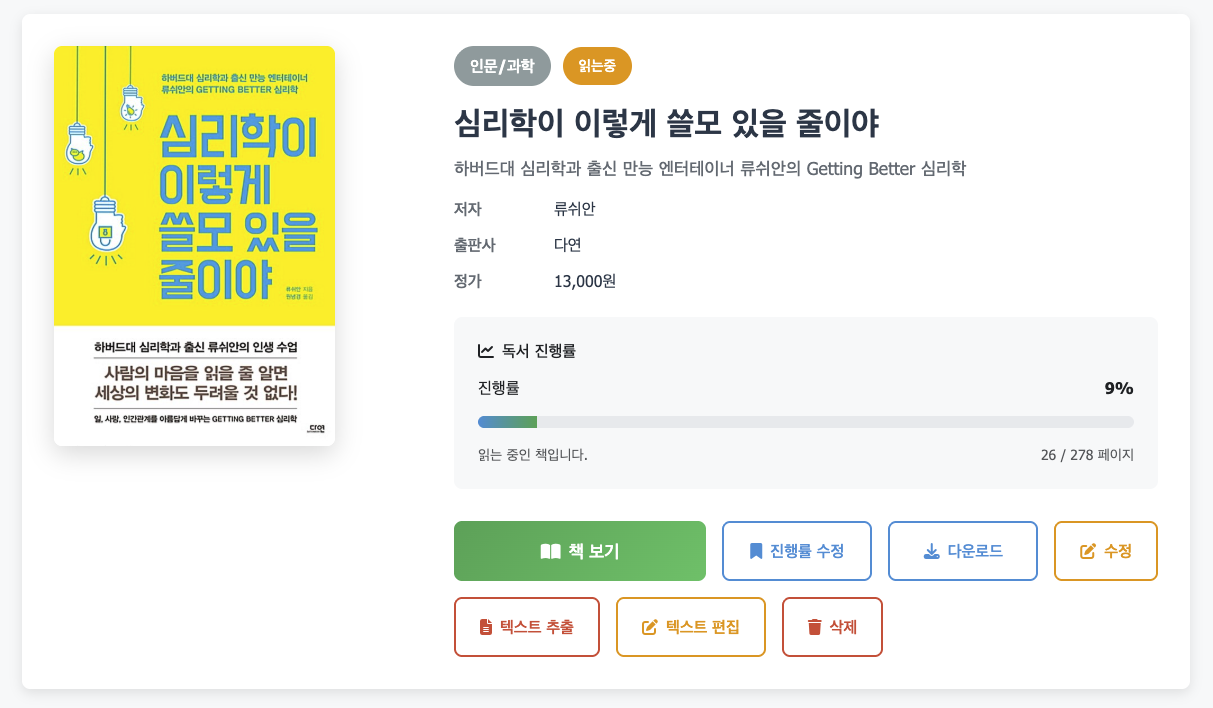The image size is (1213, 708).
Task: Click the 9% progress value
Action: (1119, 388)
